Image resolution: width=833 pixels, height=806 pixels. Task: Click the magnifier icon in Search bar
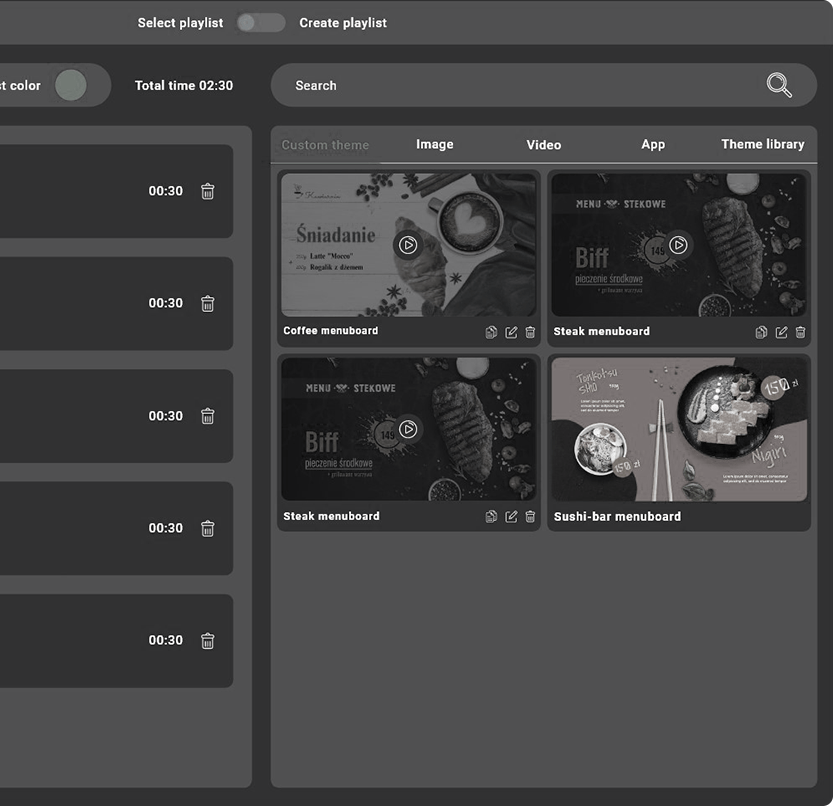point(779,86)
